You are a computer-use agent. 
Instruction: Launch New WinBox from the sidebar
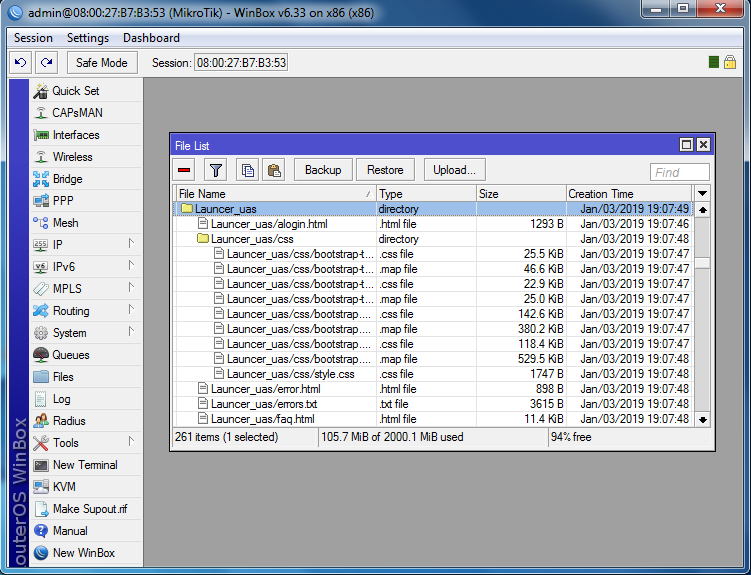pyautogui.click(x=87, y=553)
